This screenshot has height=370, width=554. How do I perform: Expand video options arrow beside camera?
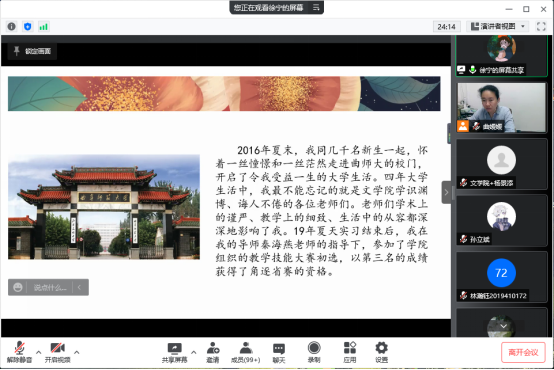[x=76, y=352]
